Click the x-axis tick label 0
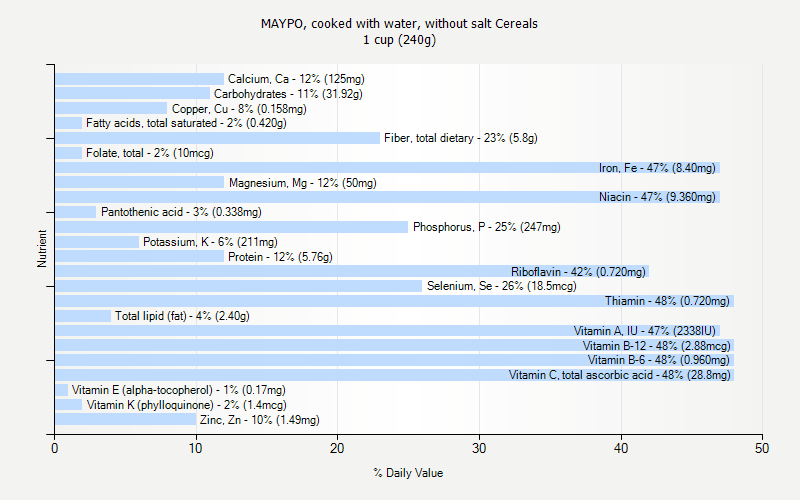This screenshot has height=500, width=800. click(x=55, y=448)
